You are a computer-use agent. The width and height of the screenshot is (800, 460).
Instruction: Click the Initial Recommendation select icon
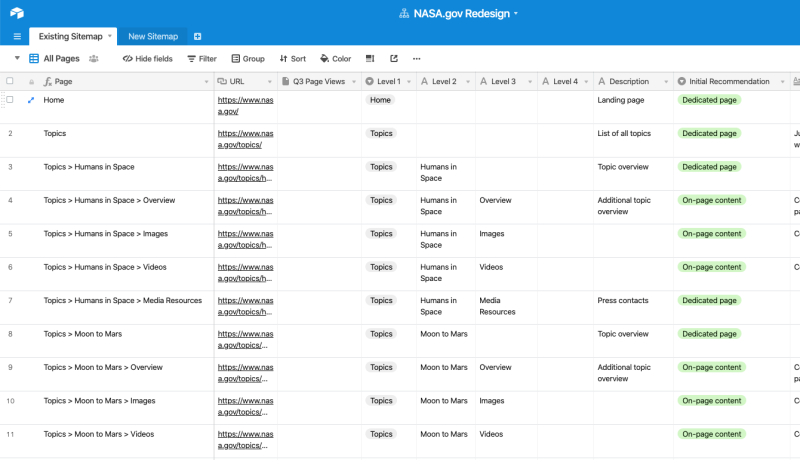point(682,82)
